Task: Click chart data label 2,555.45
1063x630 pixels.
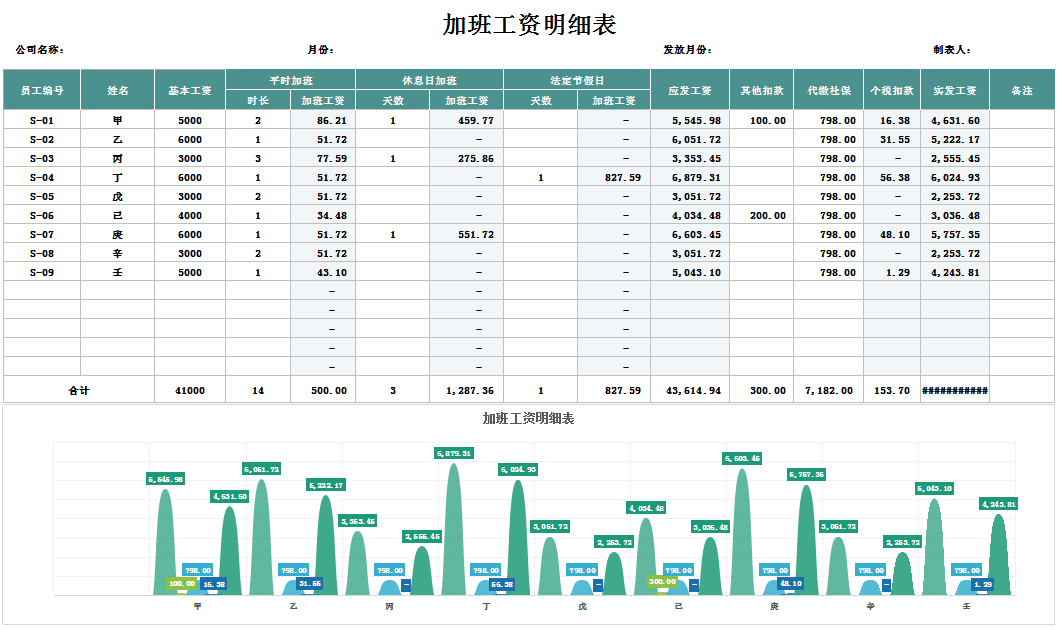Action: point(422,536)
